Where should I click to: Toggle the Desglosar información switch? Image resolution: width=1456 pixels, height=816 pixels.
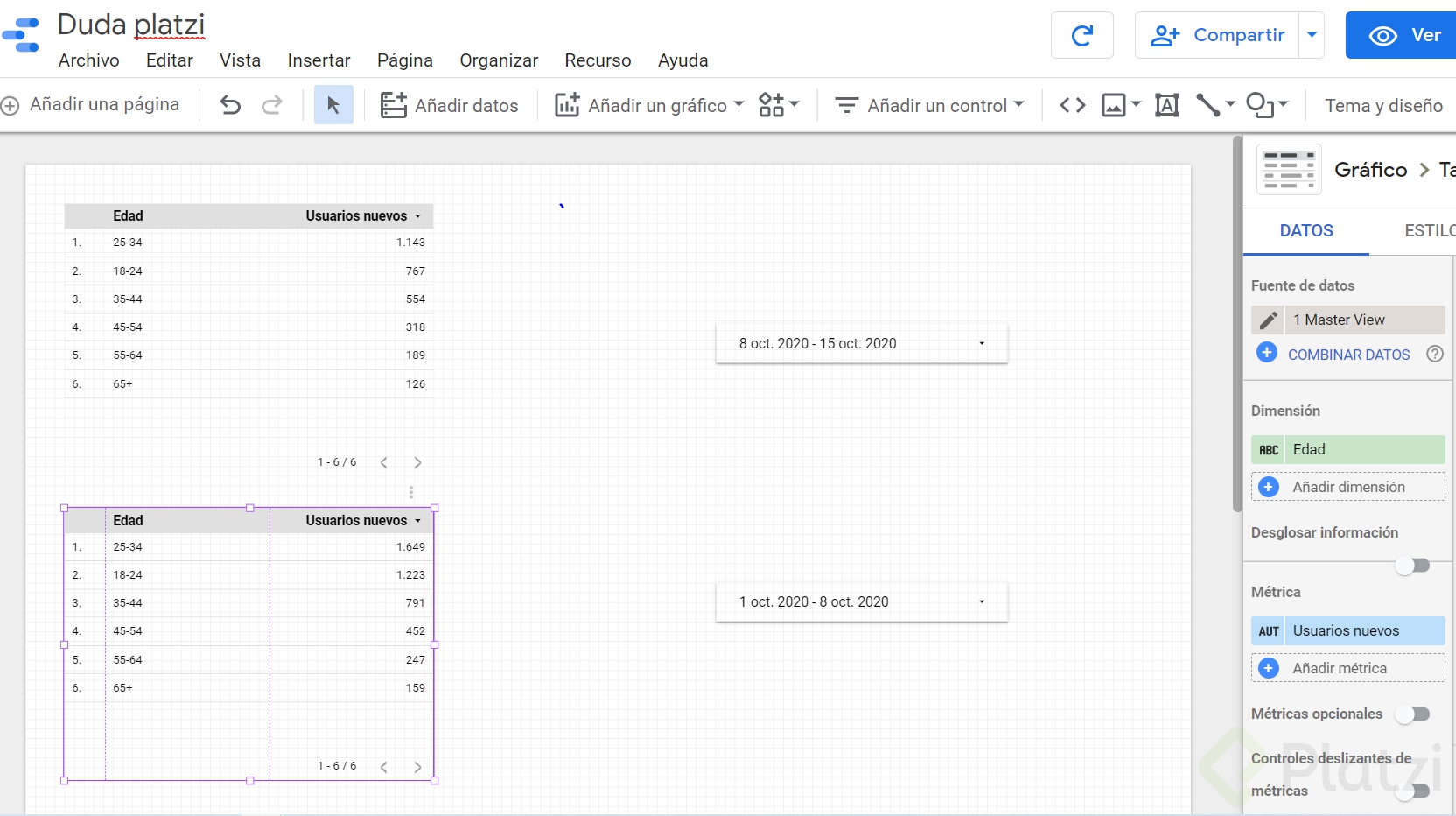pyautogui.click(x=1412, y=566)
